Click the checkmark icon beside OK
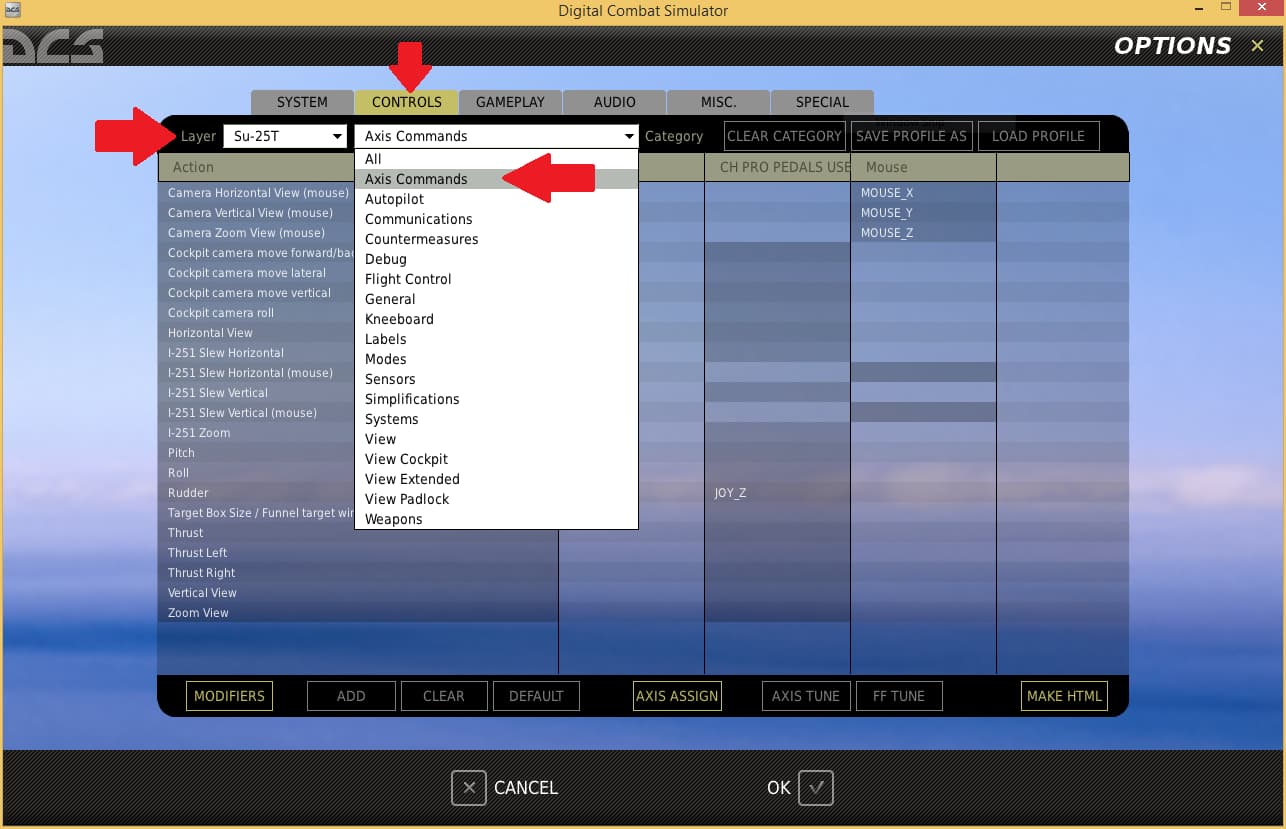Image resolution: width=1286 pixels, height=829 pixels. [x=816, y=788]
